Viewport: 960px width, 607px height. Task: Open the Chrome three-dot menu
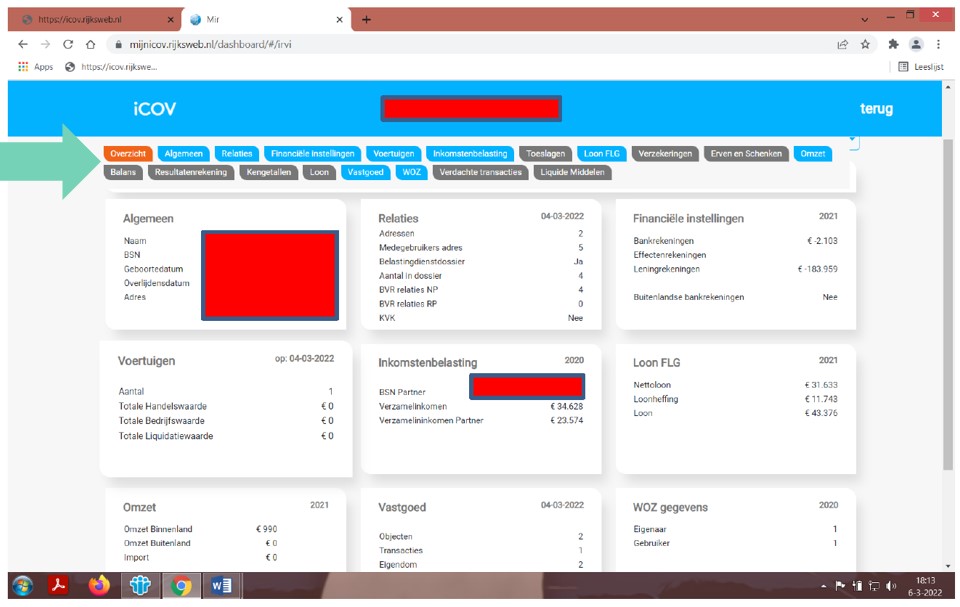[x=939, y=45]
